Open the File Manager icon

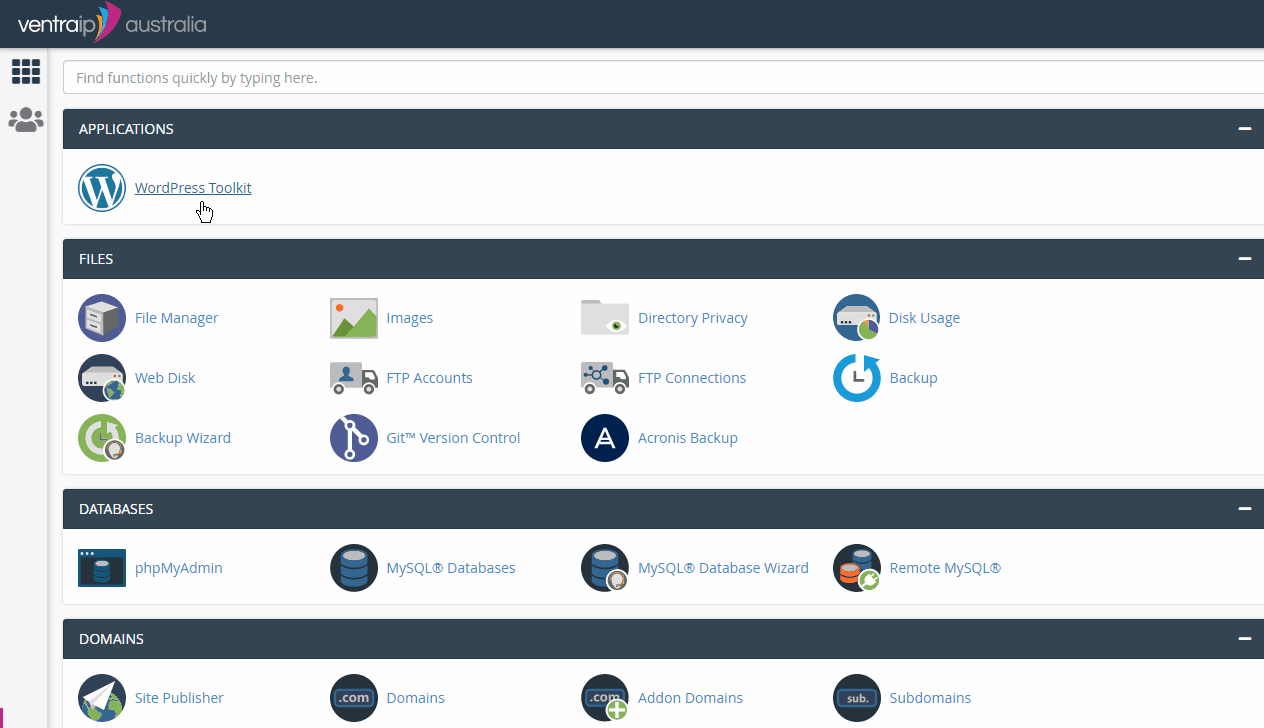(x=102, y=318)
